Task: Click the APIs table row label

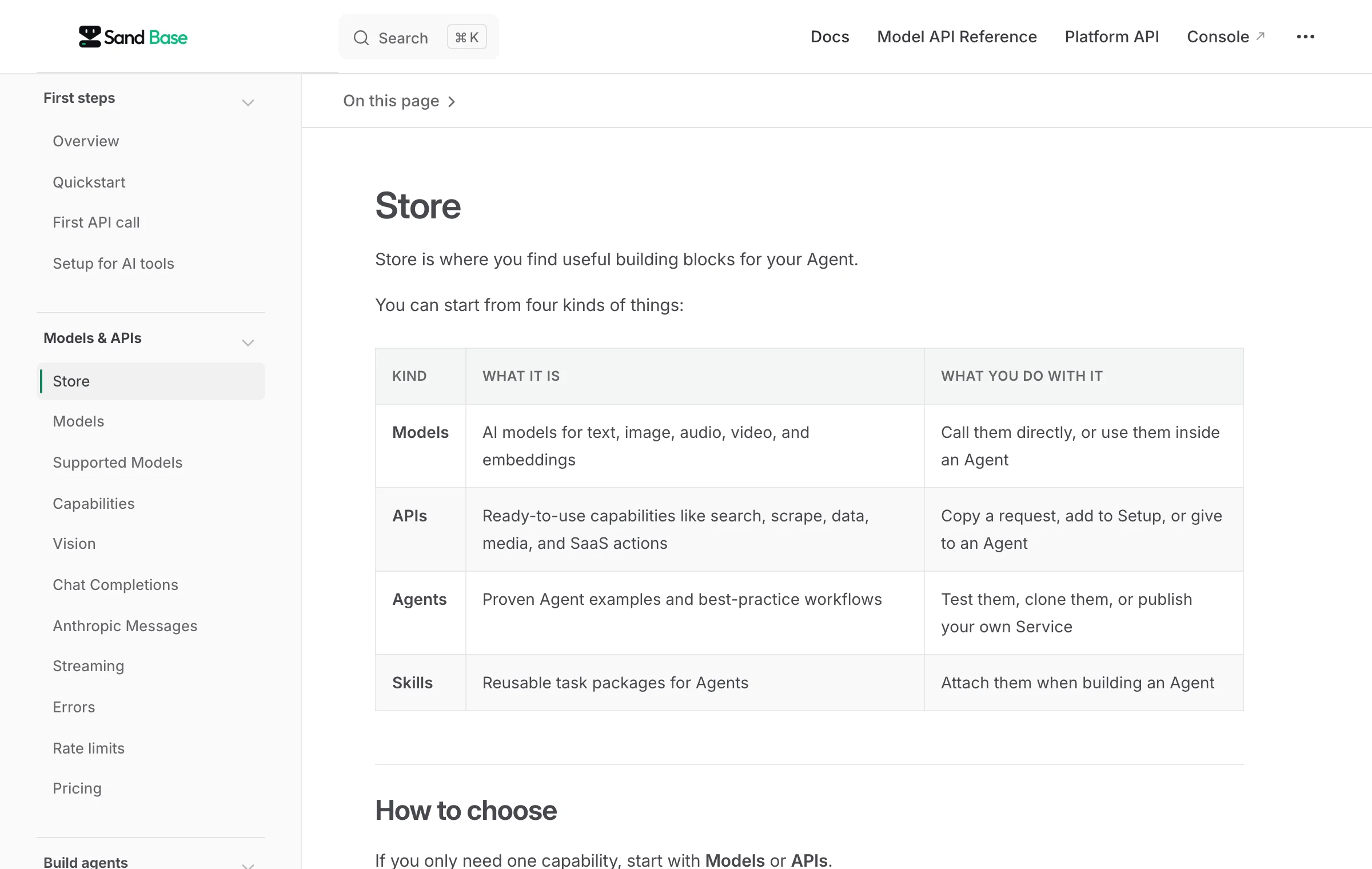Action: coord(409,516)
